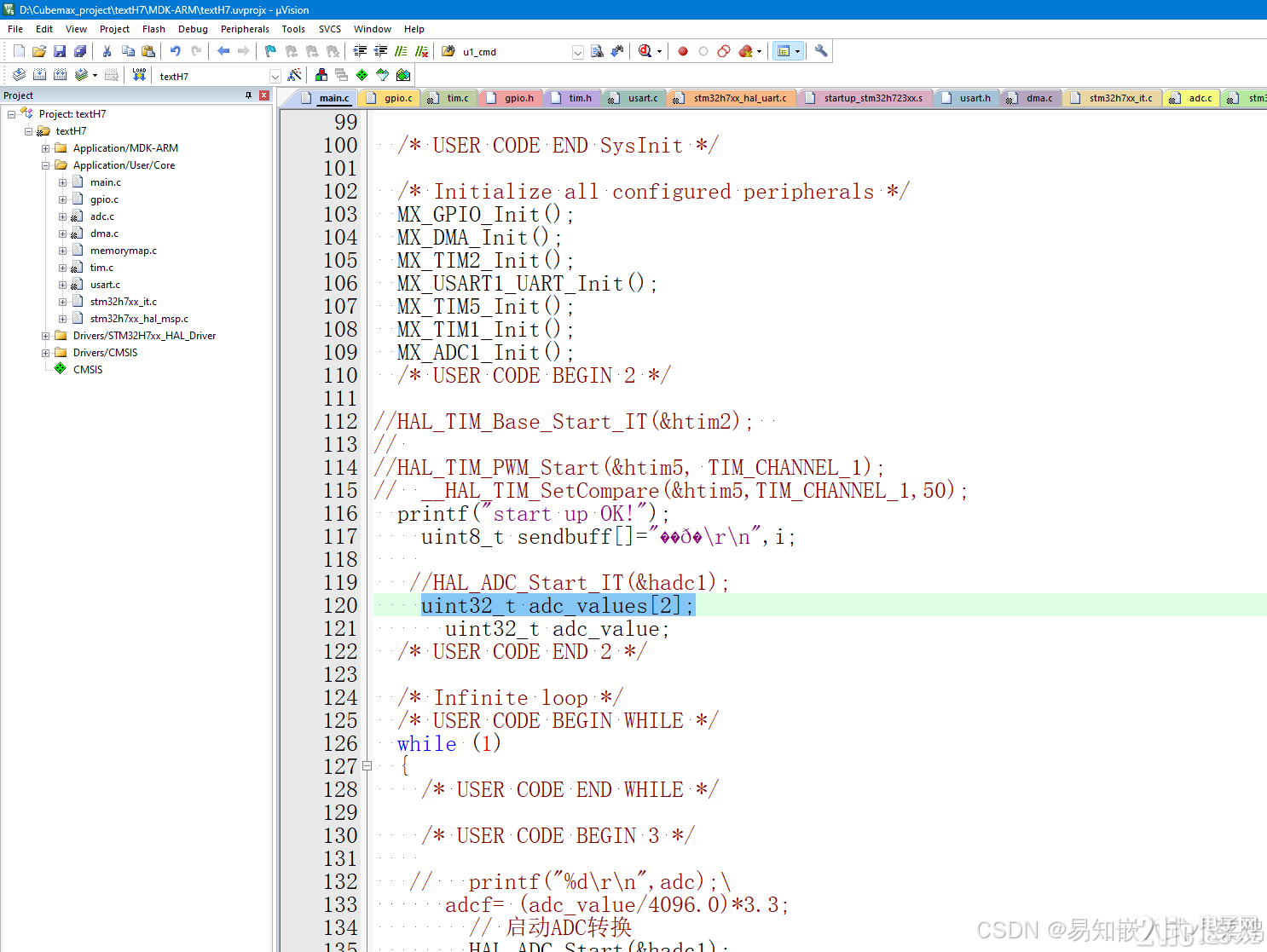This screenshot has height=952, width=1267.
Task: Click the Open file folder icon
Action: click(39, 51)
